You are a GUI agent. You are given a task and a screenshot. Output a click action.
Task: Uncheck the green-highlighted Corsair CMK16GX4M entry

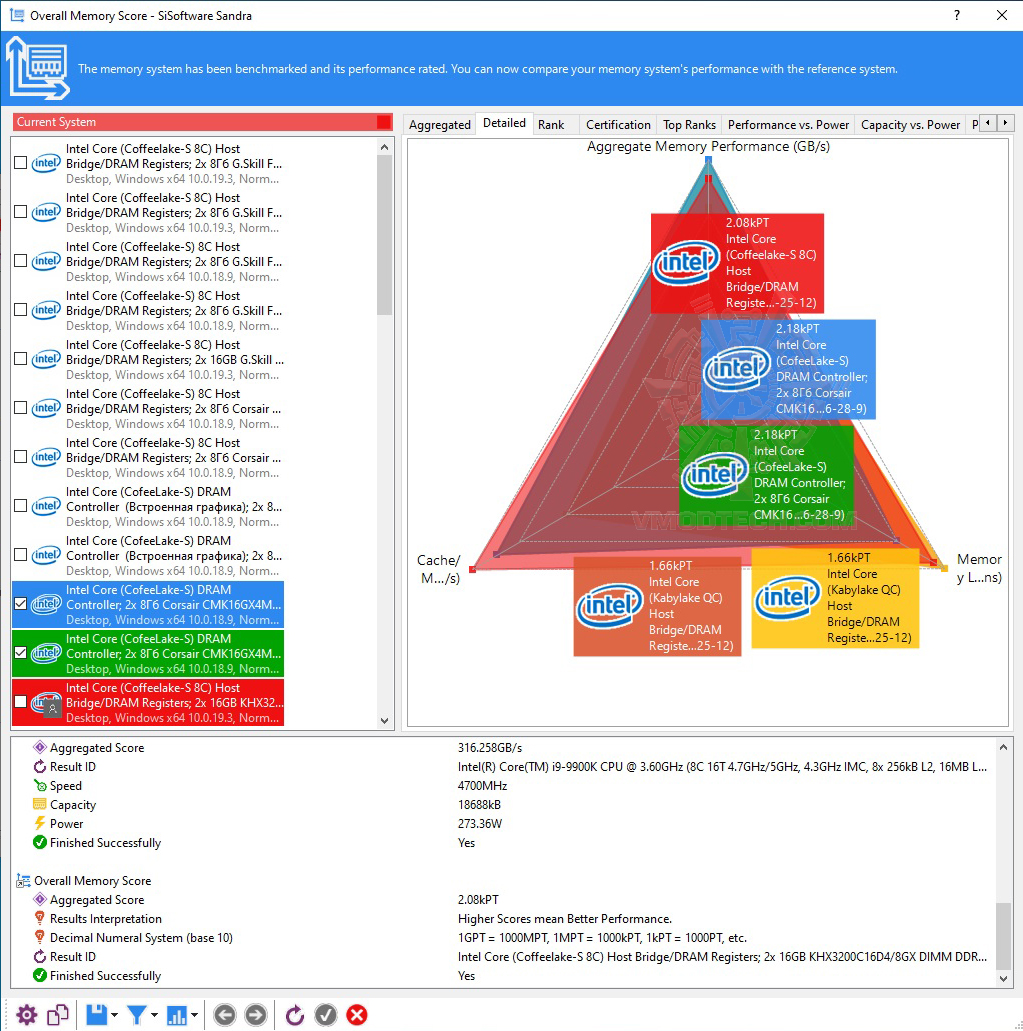20,653
